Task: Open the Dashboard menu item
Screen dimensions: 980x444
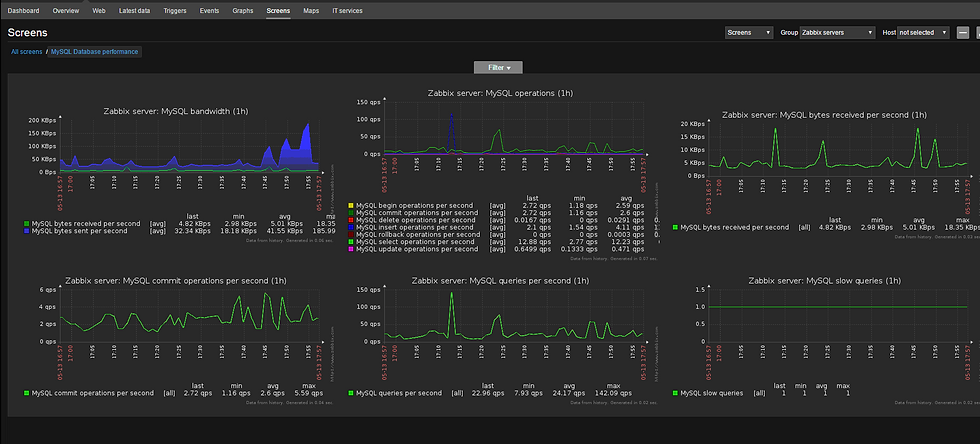Action: tap(23, 11)
